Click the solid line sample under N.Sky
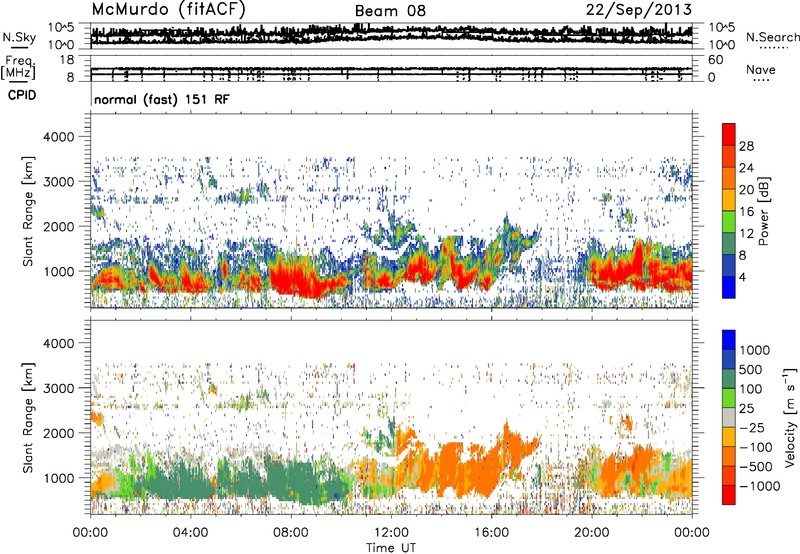The width and height of the screenshot is (800, 554). 19,48
